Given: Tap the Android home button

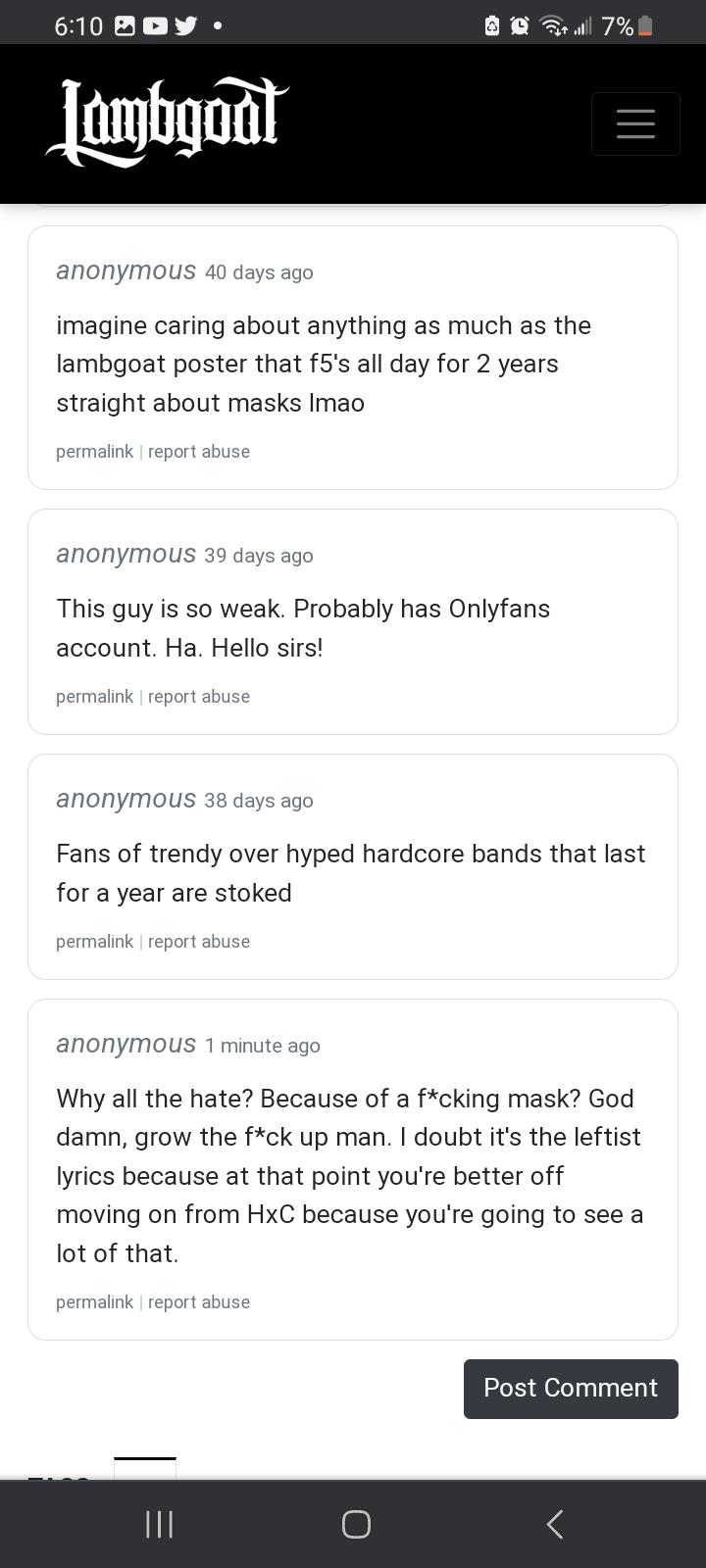Looking at the screenshot, I should (x=356, y=1524).
